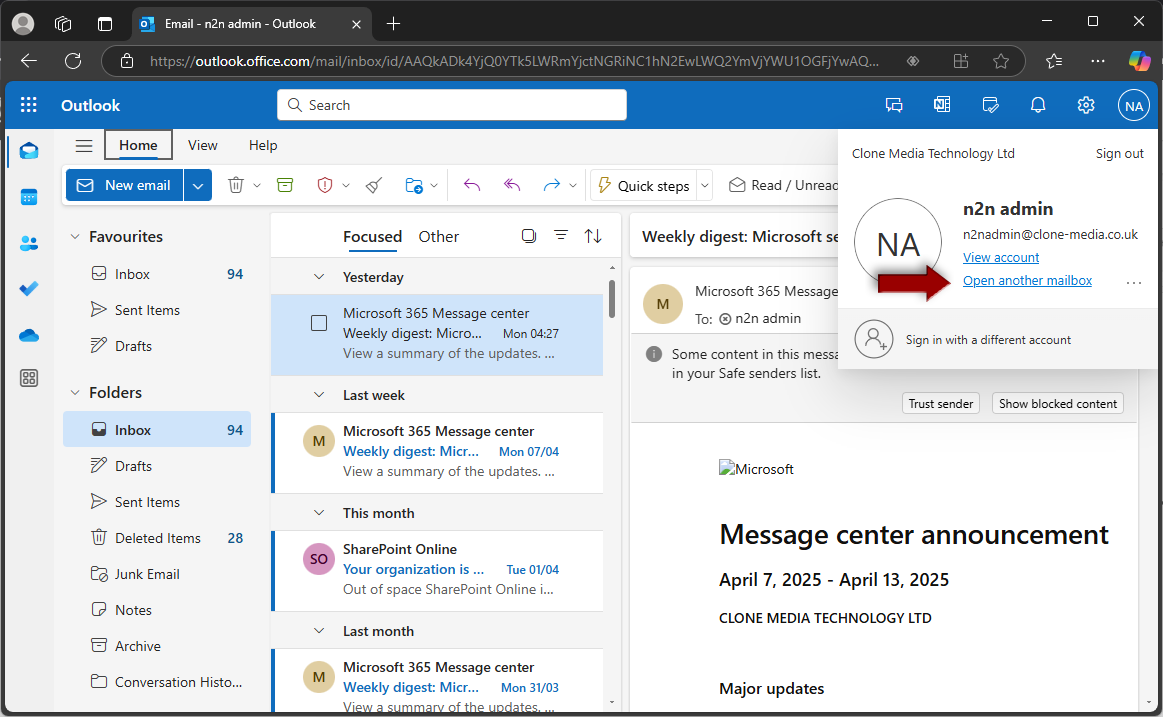Viewport: 1163px width, 717px height.
Task: Open the View account link
Action: tap(1001, 257)
